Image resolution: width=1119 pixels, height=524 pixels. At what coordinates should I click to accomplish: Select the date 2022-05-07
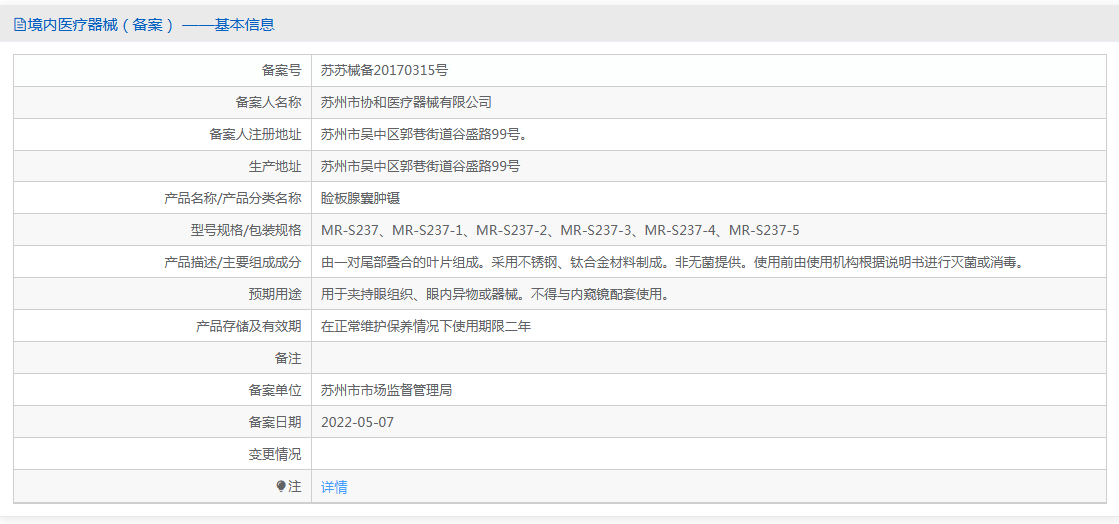pos(358,422)
